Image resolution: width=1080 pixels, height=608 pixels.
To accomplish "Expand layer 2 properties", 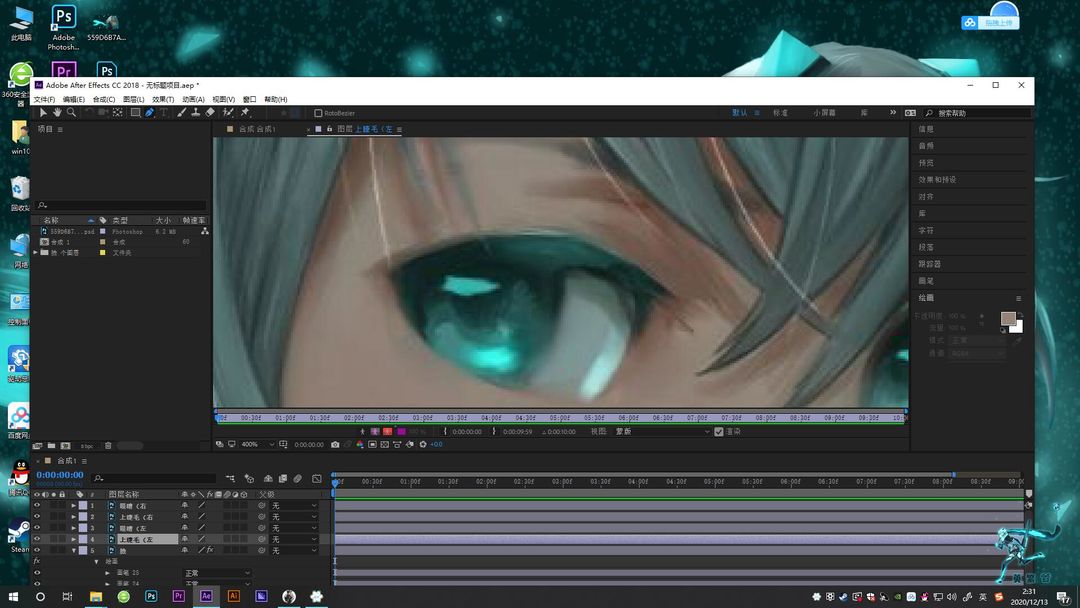I will pyautogui.click(x=74, y=516).
